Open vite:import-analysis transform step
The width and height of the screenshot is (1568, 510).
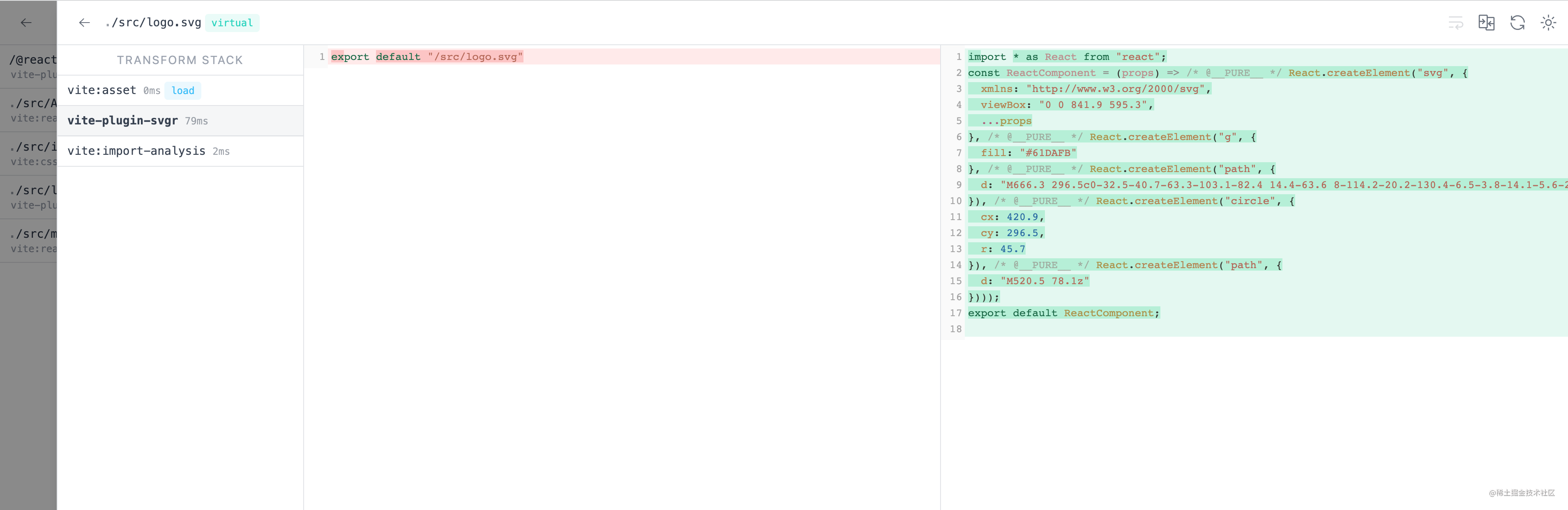click(136, 151)
